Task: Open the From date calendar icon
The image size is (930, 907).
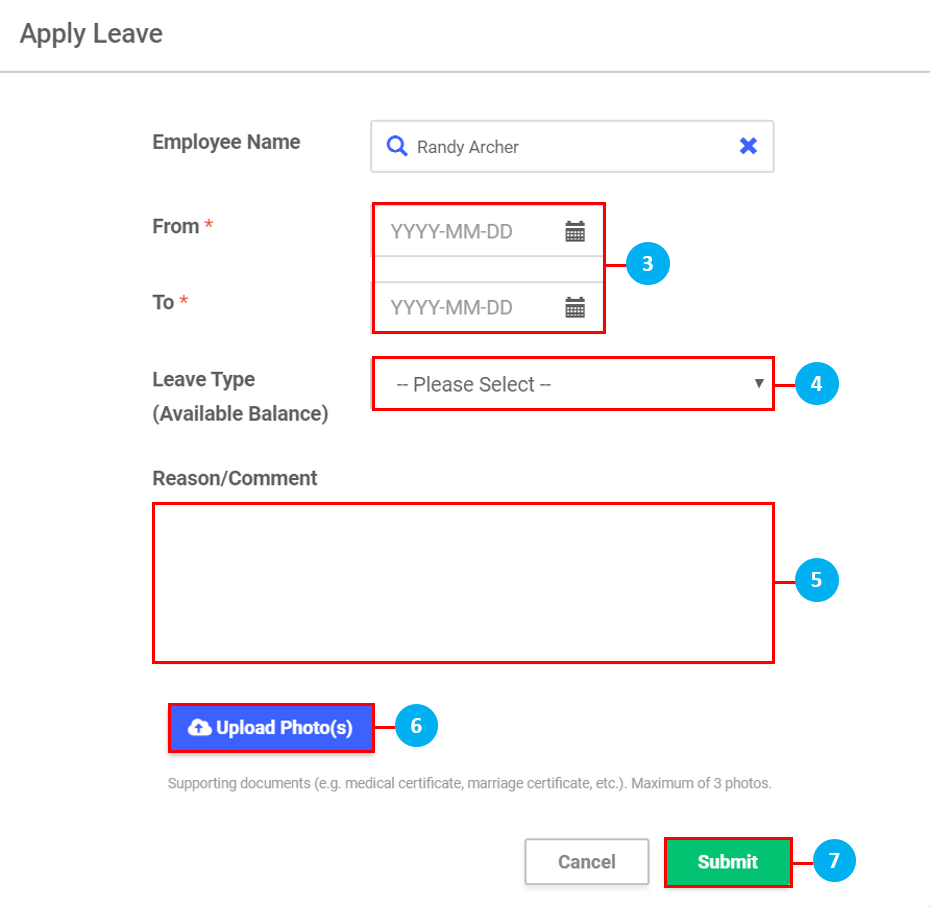Action: tap(575, 232)
